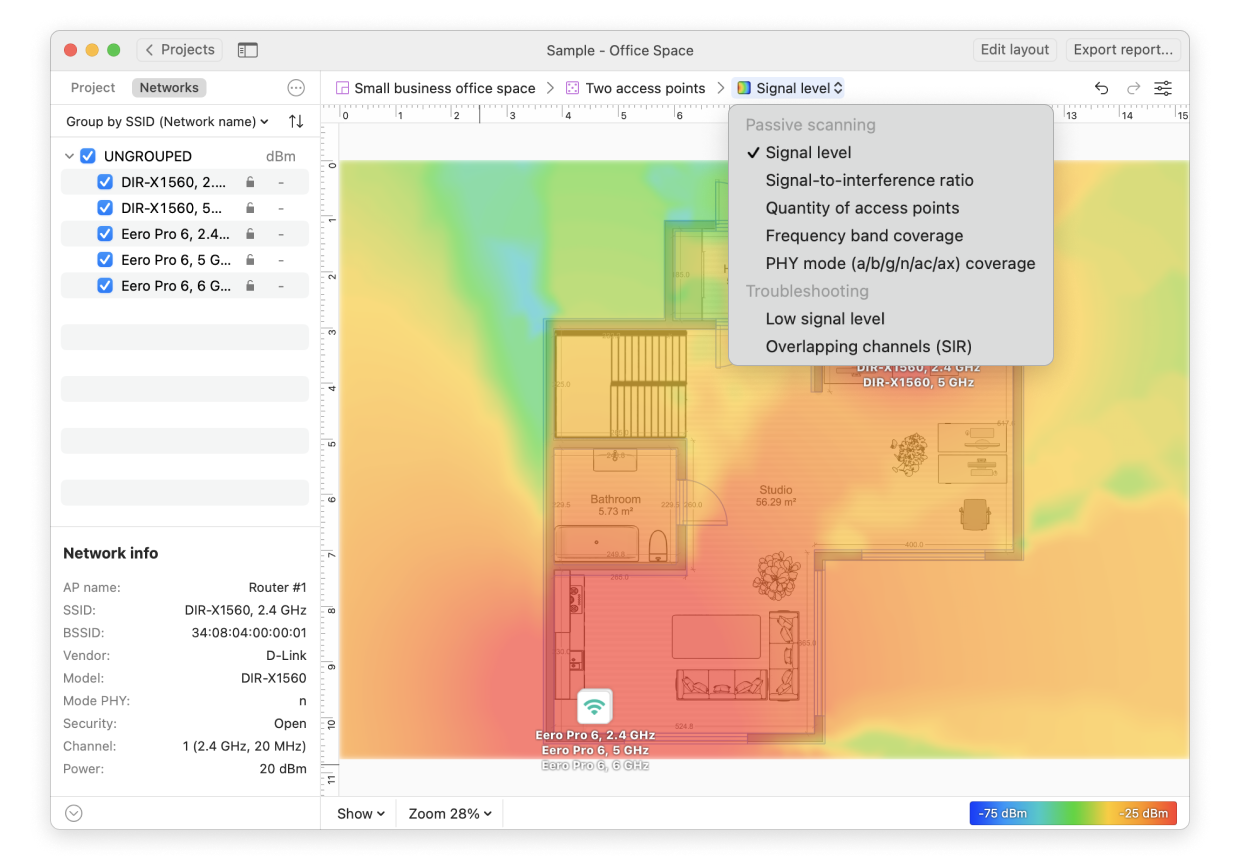Open the Show dropdown
Image resolution: width=1240 pixels, height=860 pixels.
[x=360, y=814]
